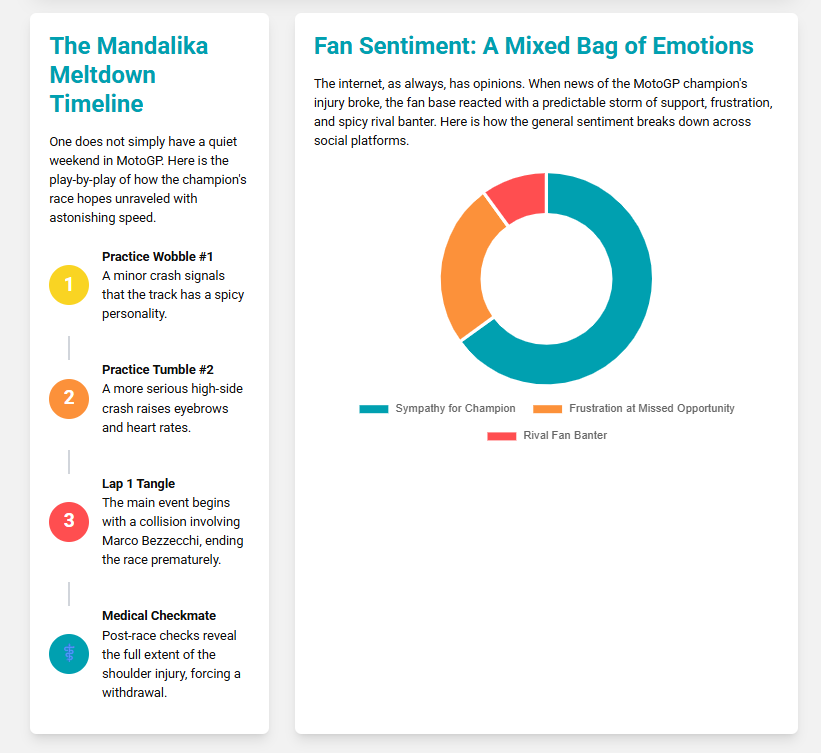Click the Practice Wobble #1 heading
The width and height of the screenshot is (821, 753).
(x=158, y=257)
